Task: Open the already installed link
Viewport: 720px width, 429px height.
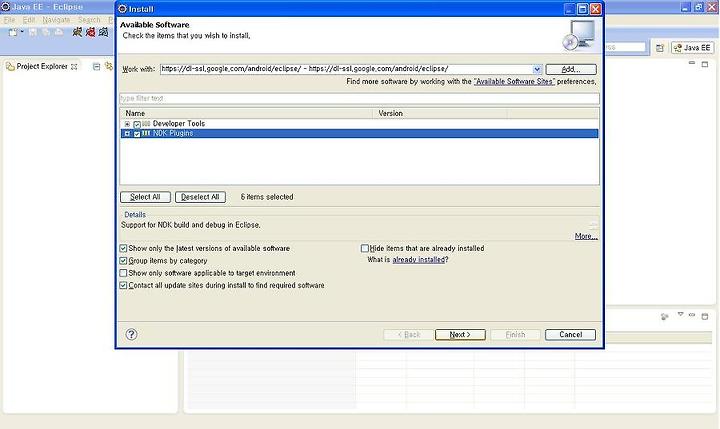Action: pyautogui.click(x=419, y=260)
